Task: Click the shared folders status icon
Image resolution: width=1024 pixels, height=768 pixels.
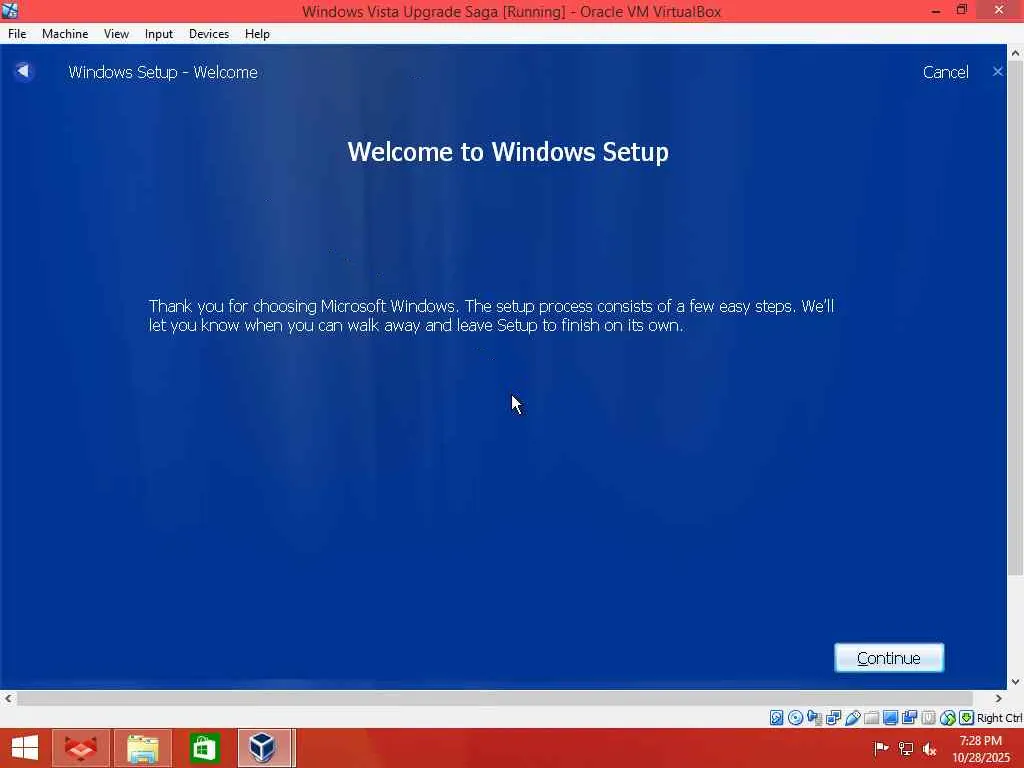Action: pos(871,718)
